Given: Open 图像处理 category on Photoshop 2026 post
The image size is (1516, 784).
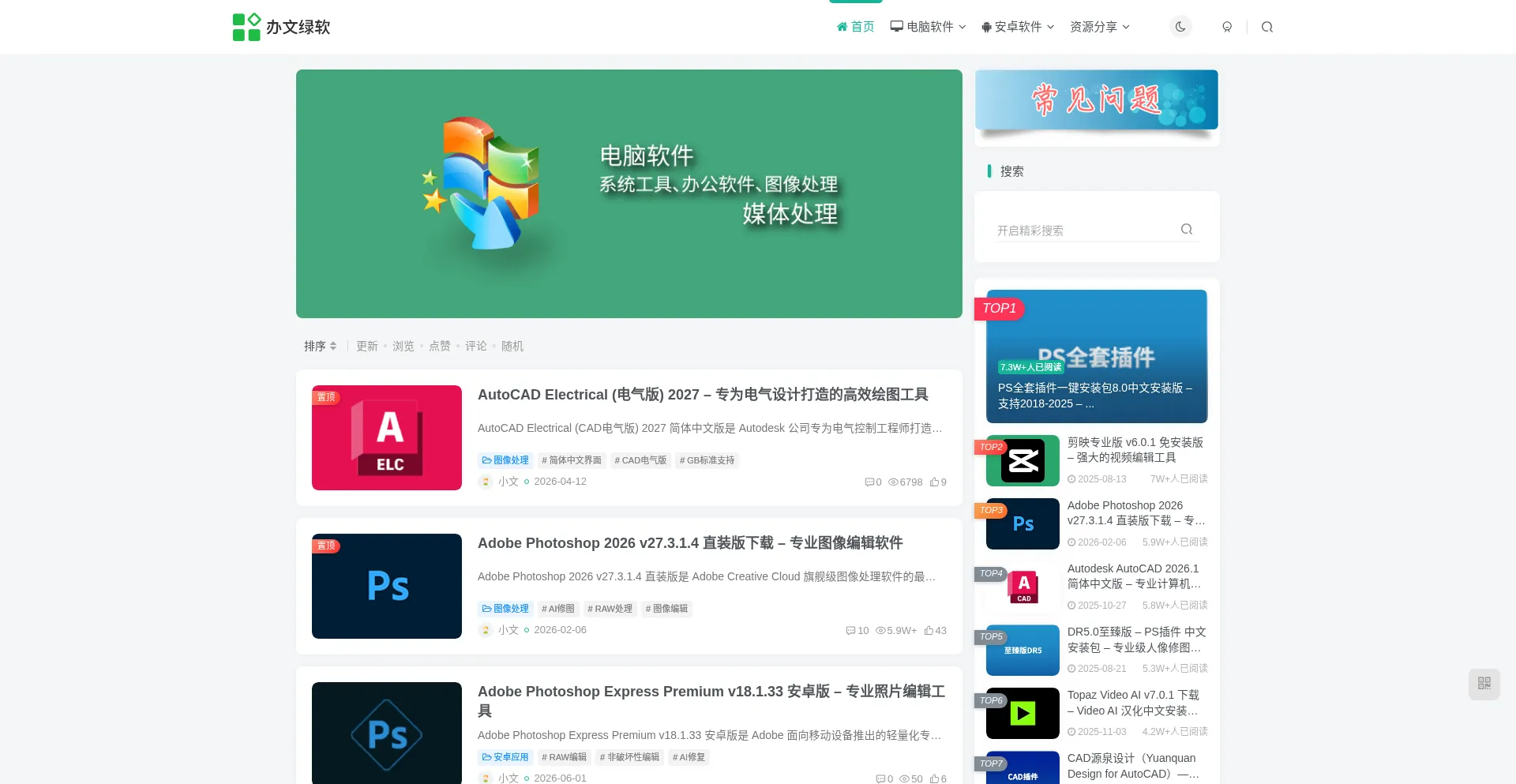Looking at the screenshot, I should click(505, 609).
